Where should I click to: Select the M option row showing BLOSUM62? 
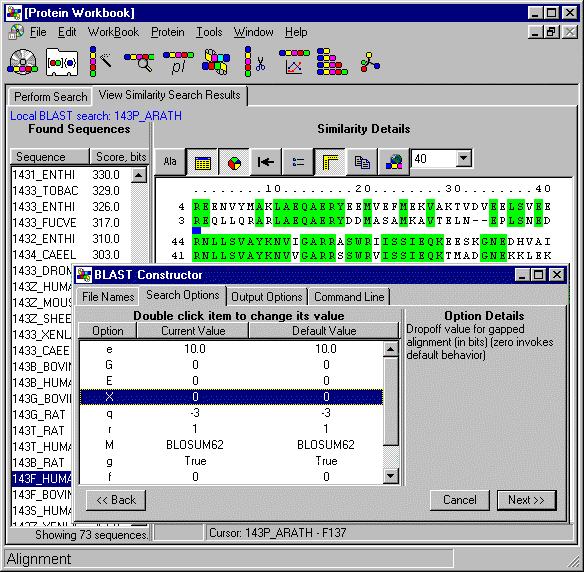(231, 445)
